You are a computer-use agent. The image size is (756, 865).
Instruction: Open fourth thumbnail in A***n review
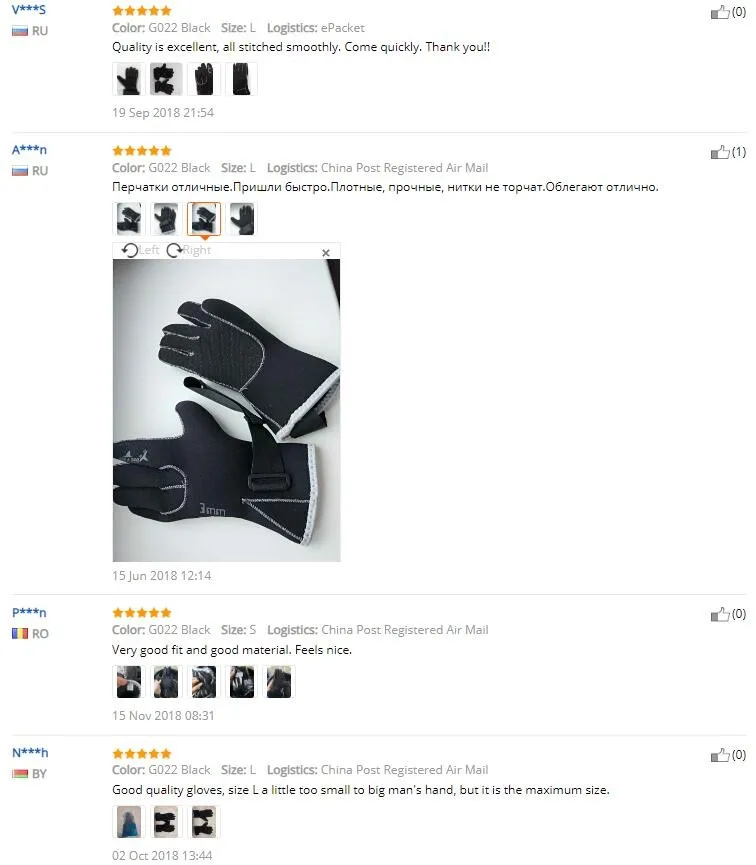pos(242,218)
